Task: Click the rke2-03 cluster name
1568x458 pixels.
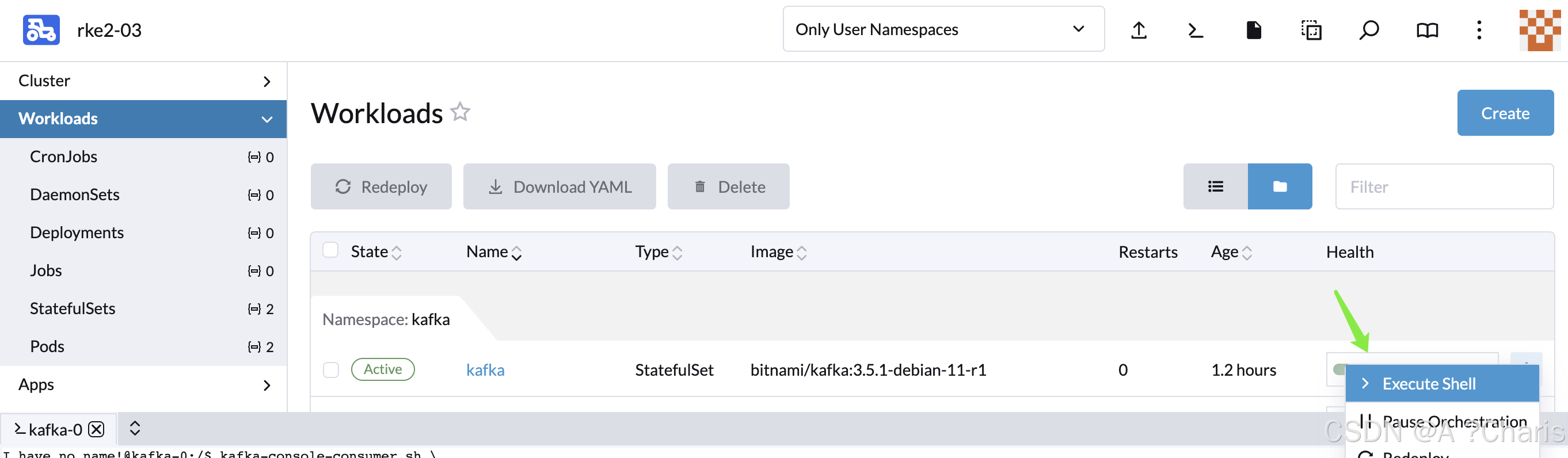Action: click(109, 30)
